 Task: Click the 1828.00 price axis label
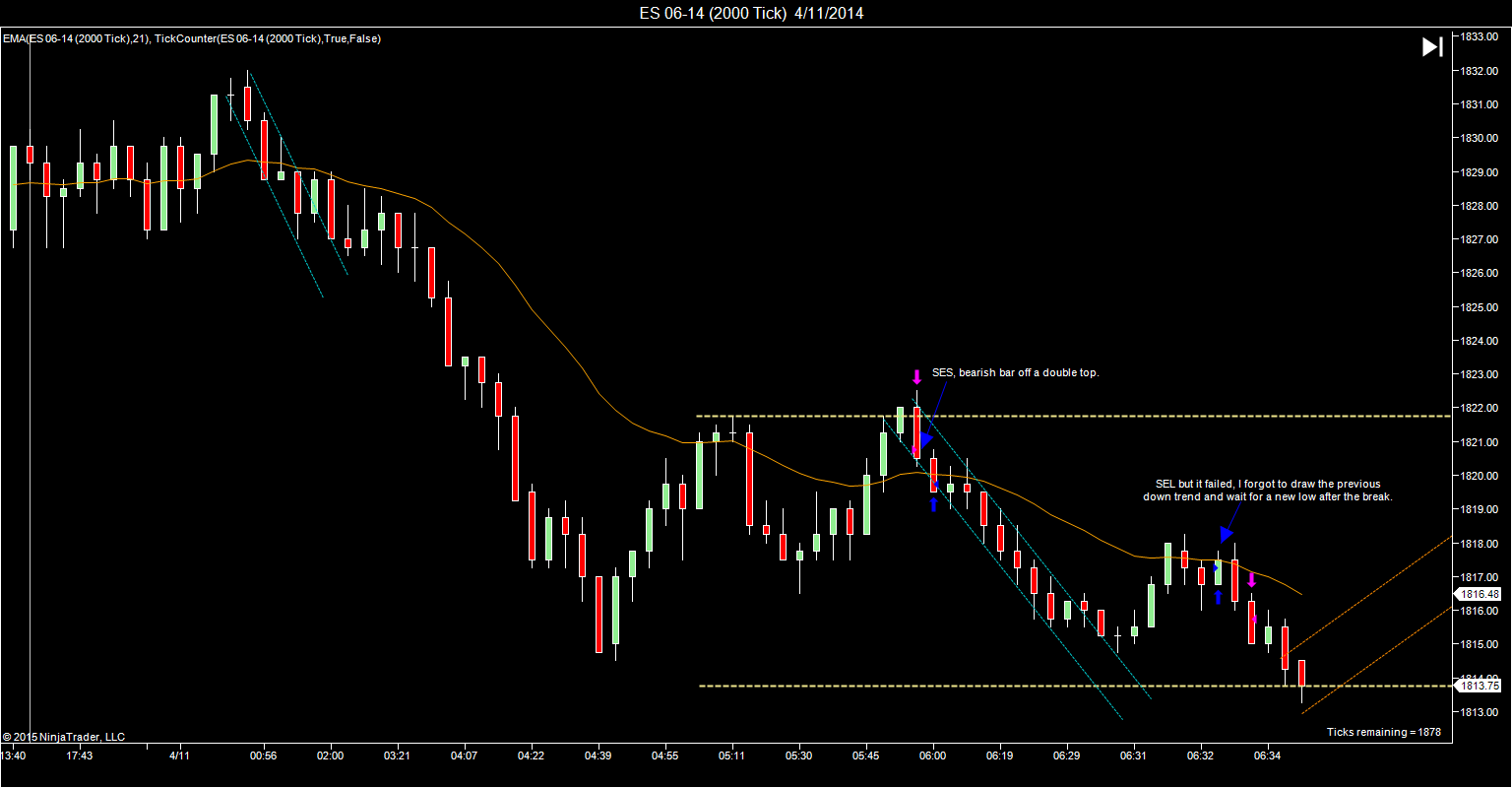[1479, 206]
